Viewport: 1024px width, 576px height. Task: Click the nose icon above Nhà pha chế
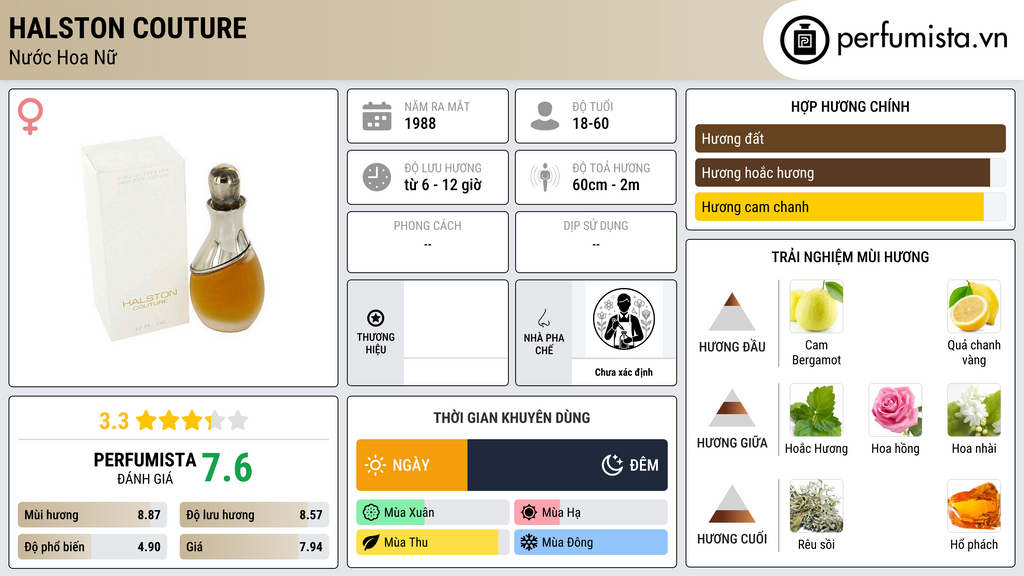tap(543, 318)
